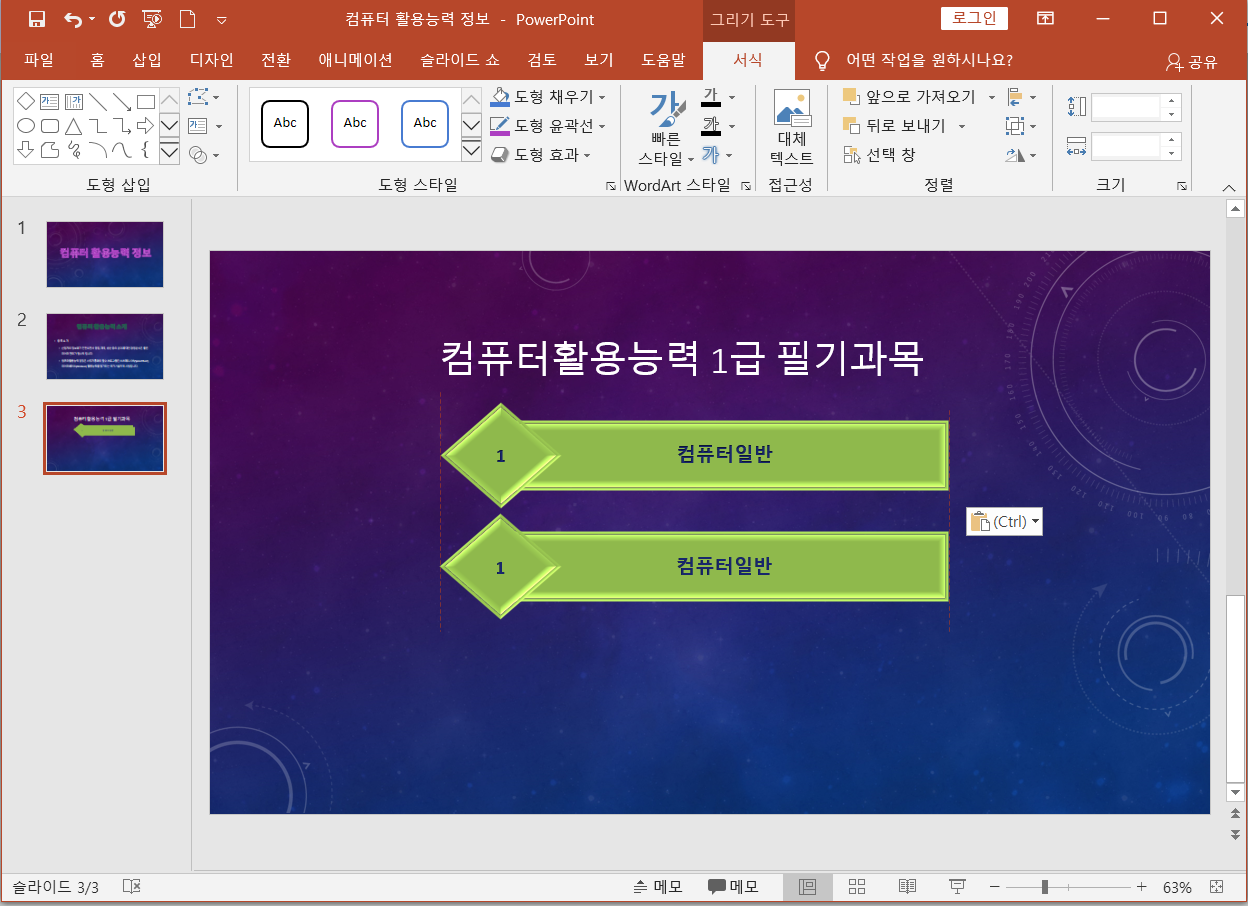Switch to the 애니메이션 animations tab
The width and height of the screenshot is (1248, 906).
coord(355,61)
